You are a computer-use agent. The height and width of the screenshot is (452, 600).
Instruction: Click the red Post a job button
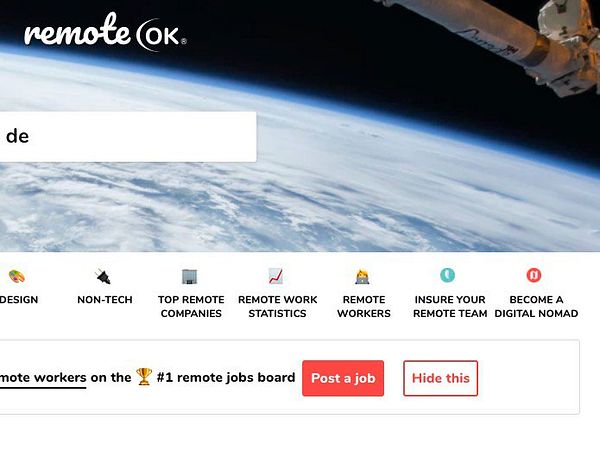pos(343,378)
